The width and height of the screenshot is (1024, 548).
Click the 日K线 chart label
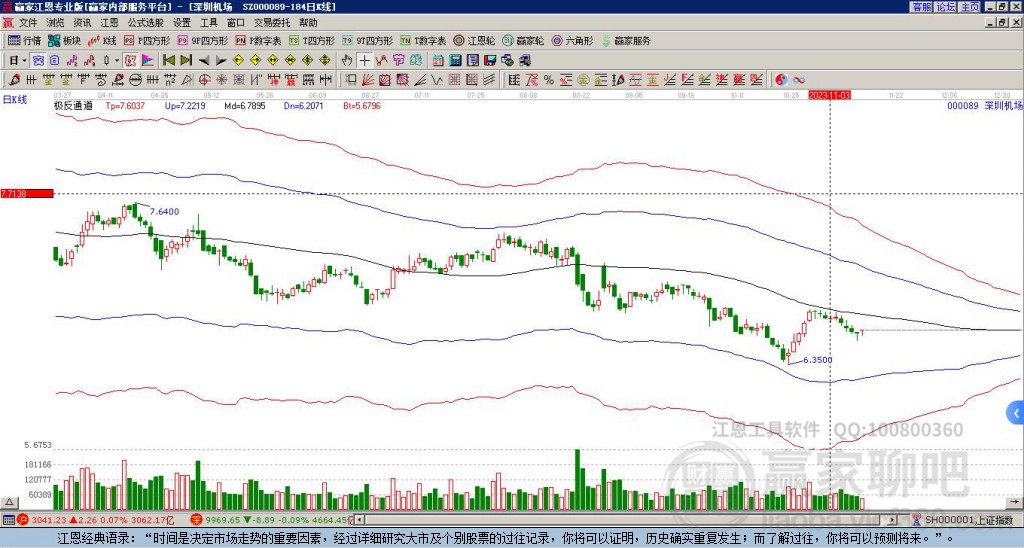(x=15, y=99)
